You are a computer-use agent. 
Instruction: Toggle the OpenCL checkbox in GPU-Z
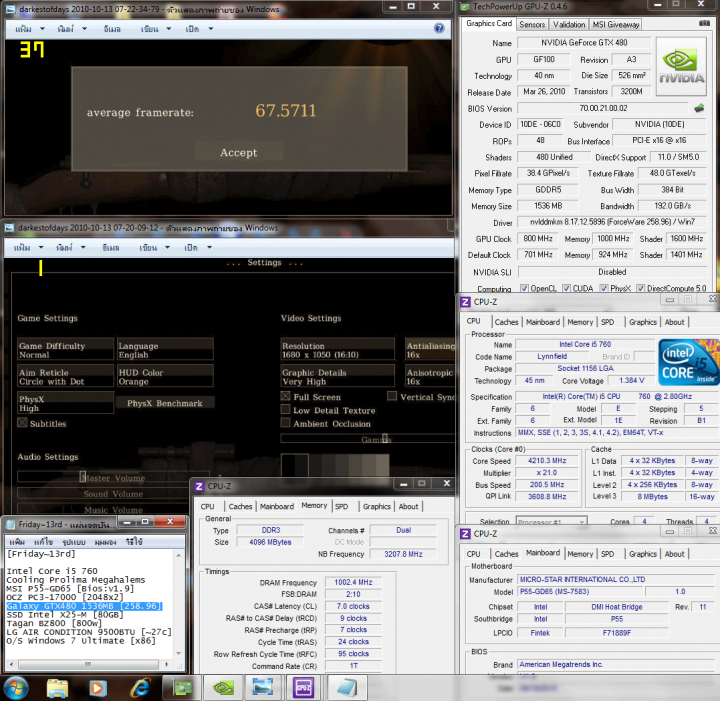click(524, 288)
